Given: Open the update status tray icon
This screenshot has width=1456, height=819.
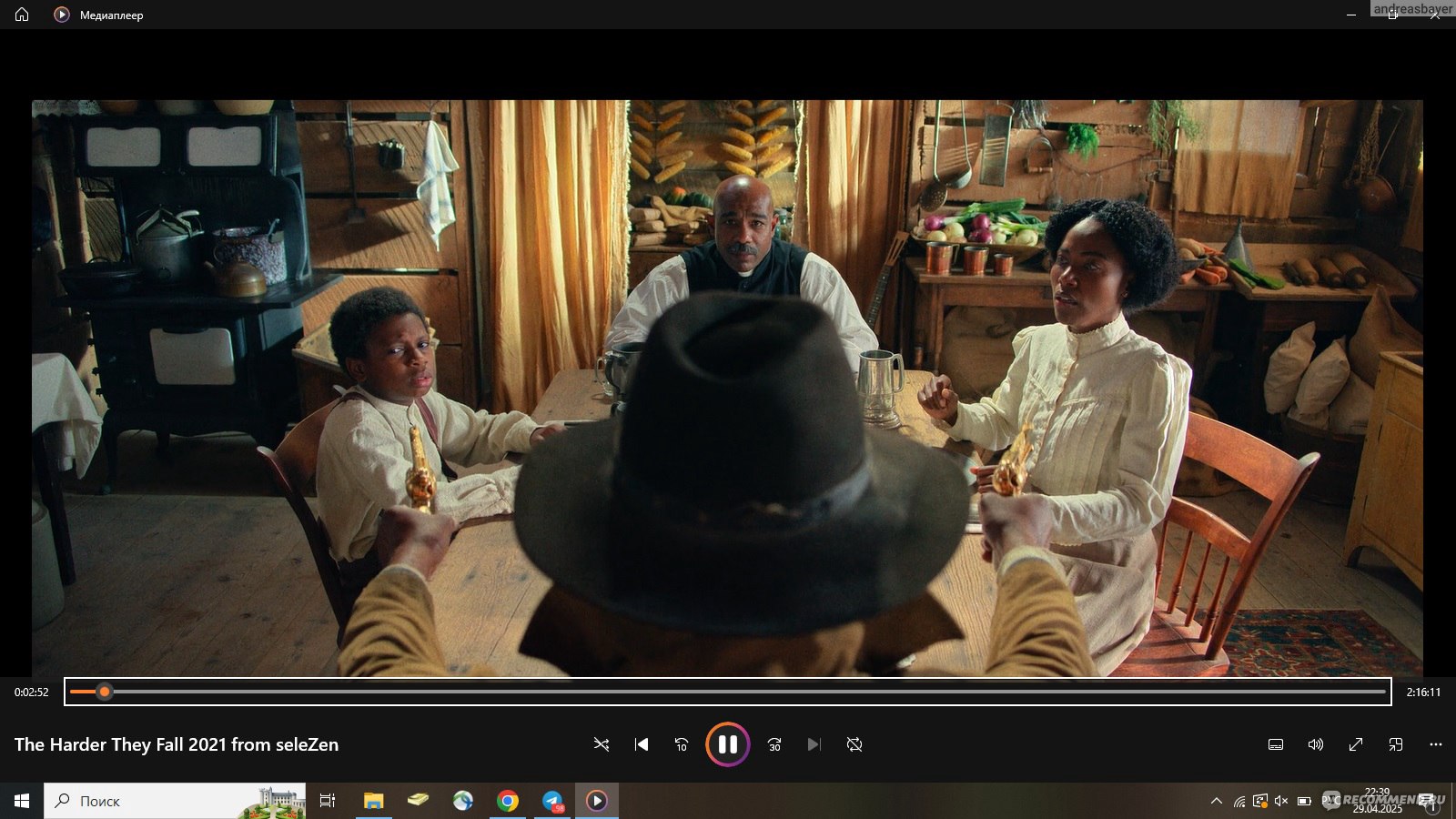Looking at the screenshot, I should pos(1260,801).
